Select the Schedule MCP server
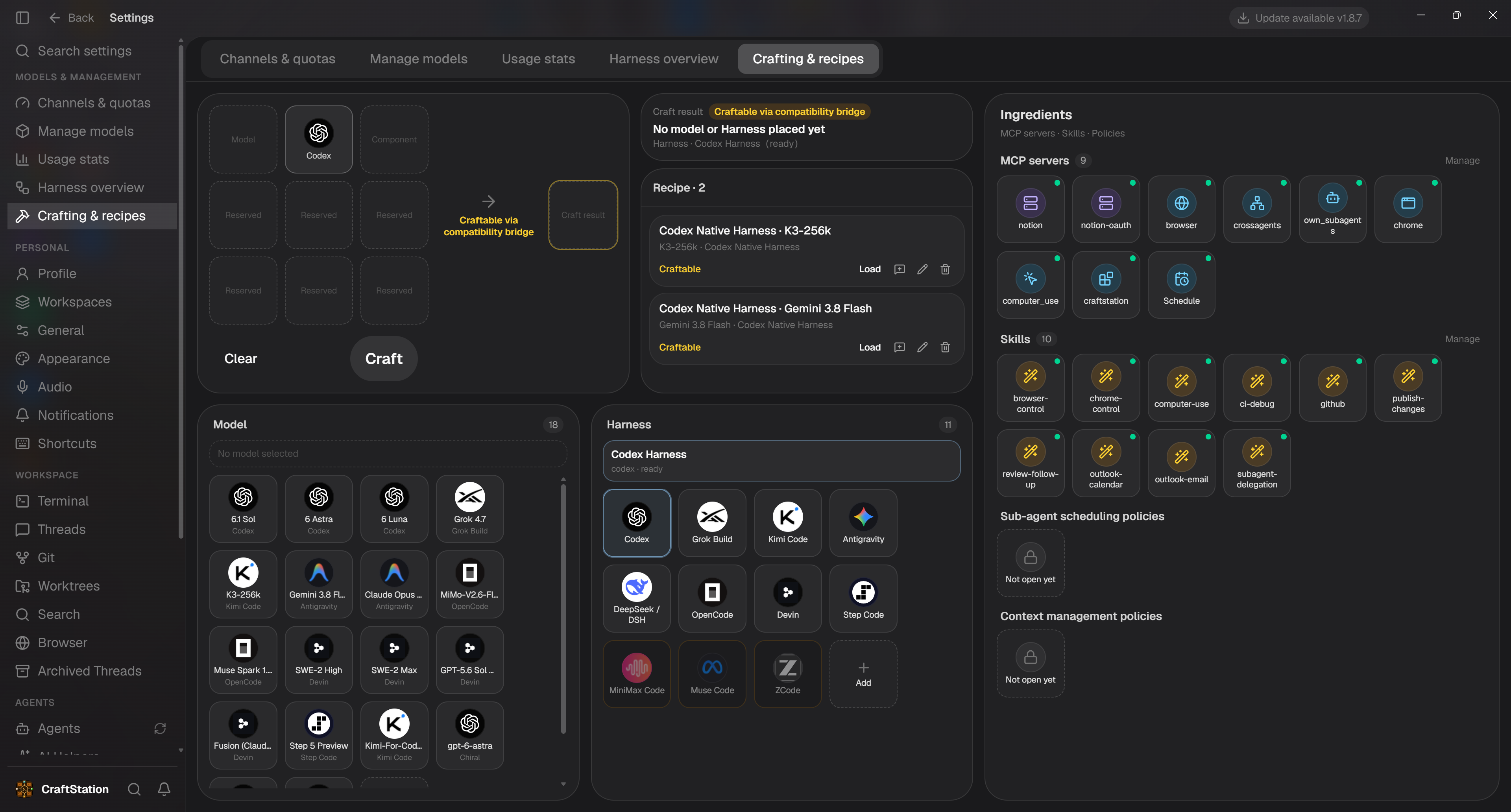The width and height of the screenshot is (1511, 812). [x=1181, y=285]
